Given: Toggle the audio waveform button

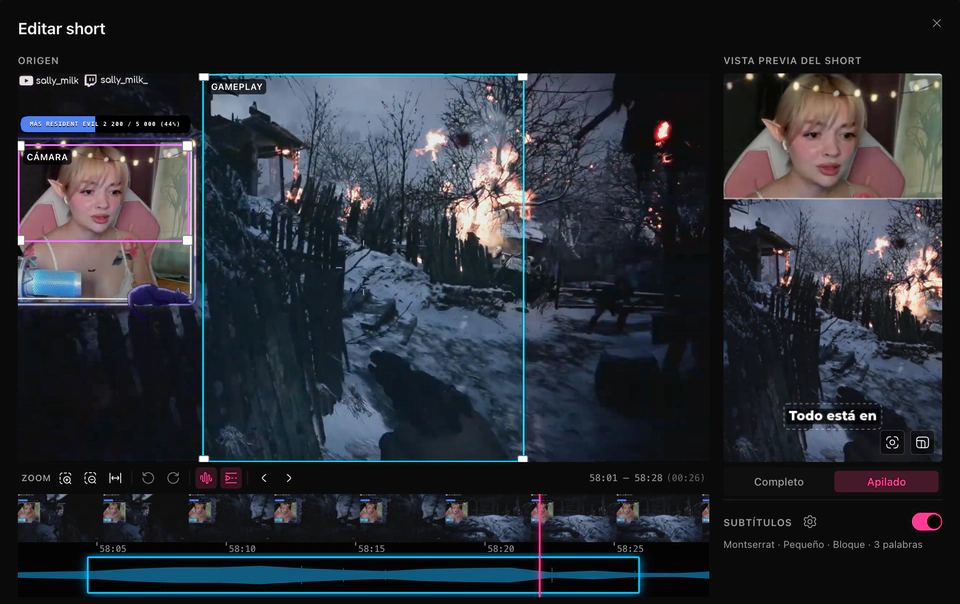Looking at the screenshot, I should tap(206, 478).
